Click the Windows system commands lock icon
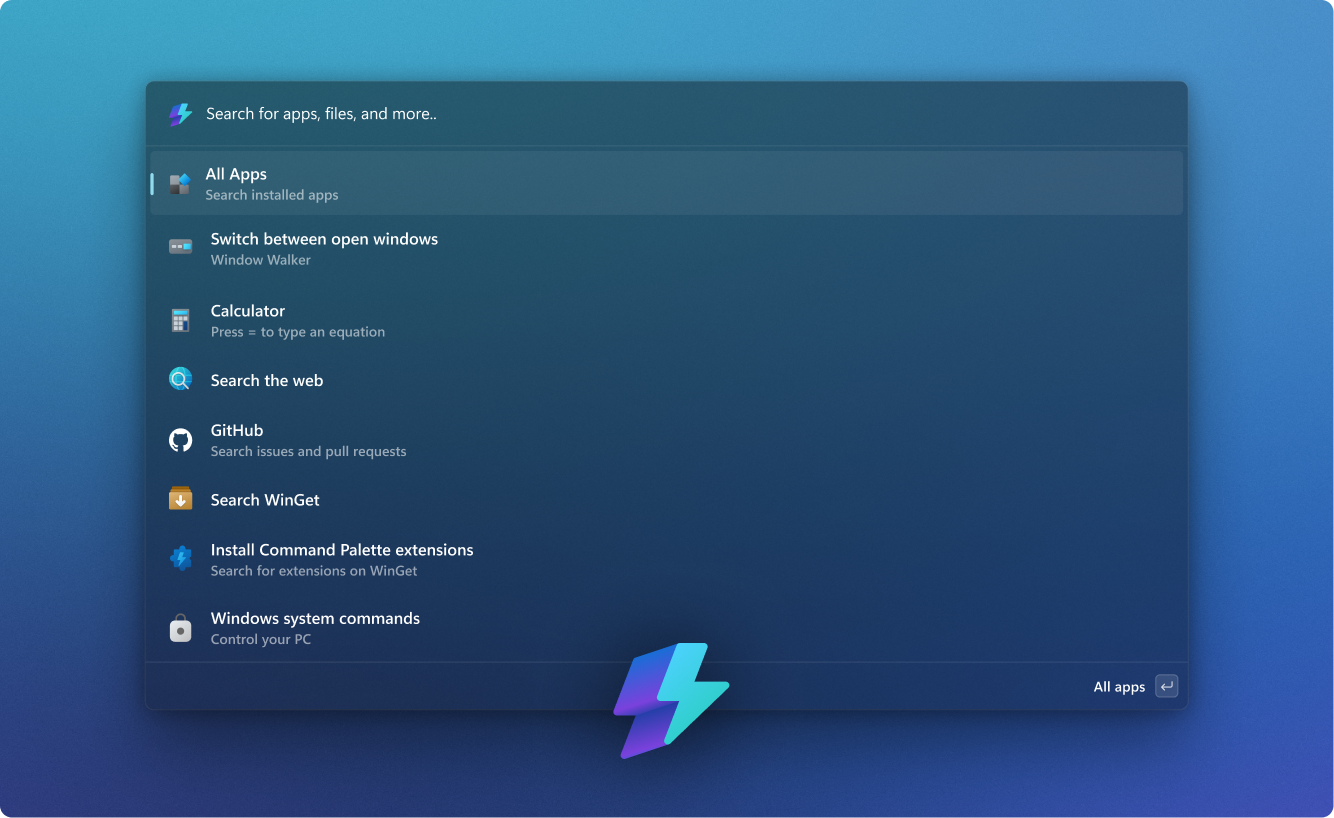The width and height of the screenshot is (1334, 818). point(180,628)
